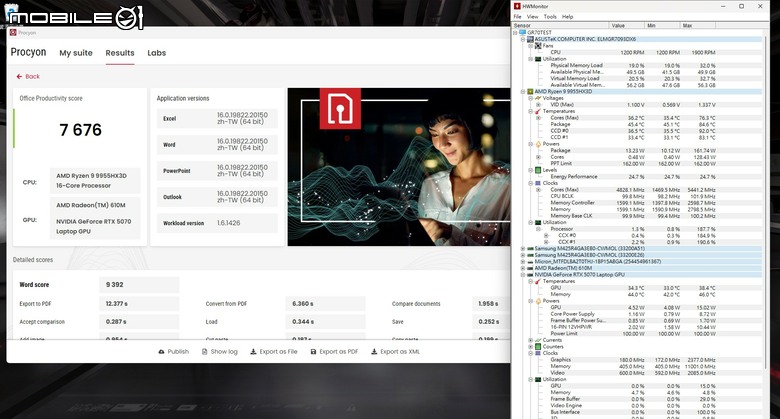This screenshot has height=419, width=780.
Task: Open the Tools menu in HWMonitor
Action: pos(550,16)
